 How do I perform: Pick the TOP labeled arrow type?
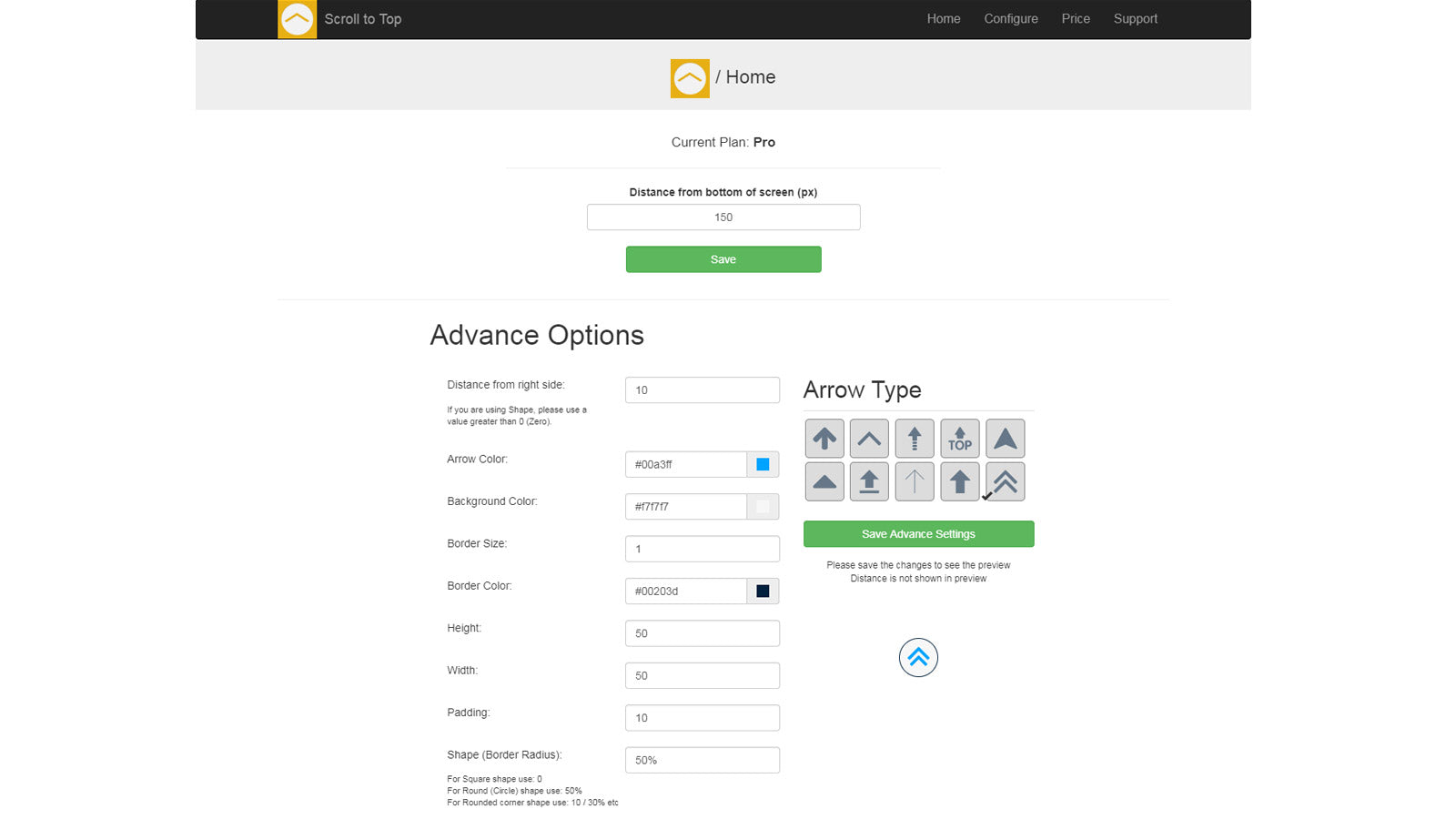click(960, 439)
